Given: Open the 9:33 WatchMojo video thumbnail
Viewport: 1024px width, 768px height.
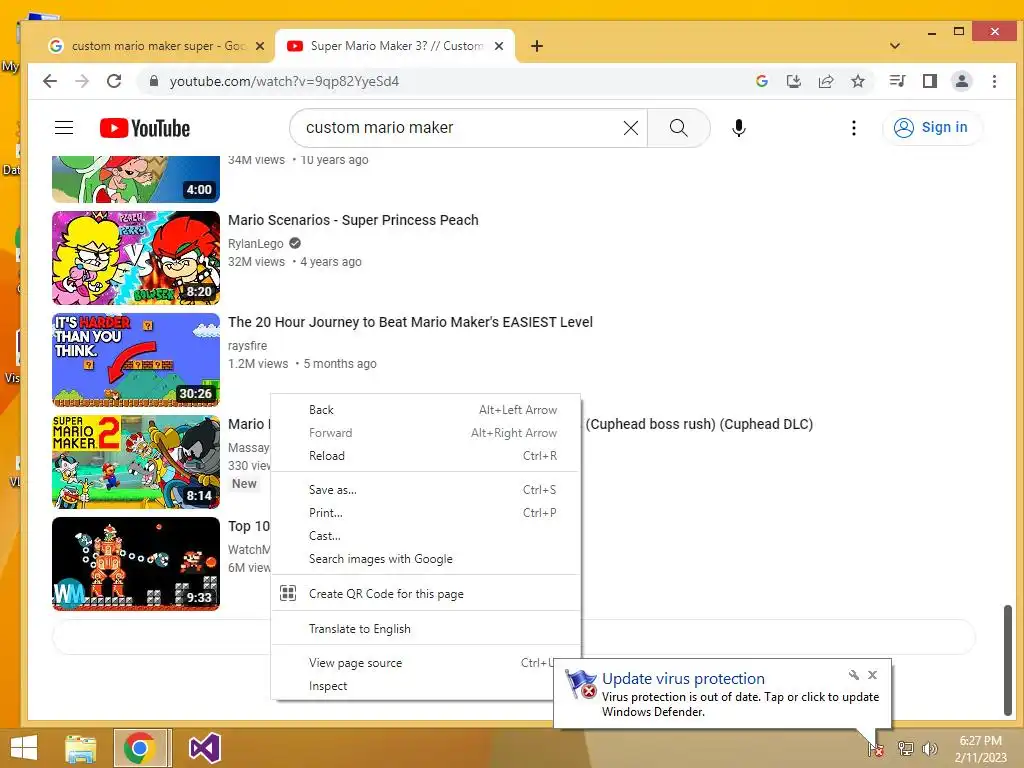Looking at the screenshot, I should [x=136, y=564].
